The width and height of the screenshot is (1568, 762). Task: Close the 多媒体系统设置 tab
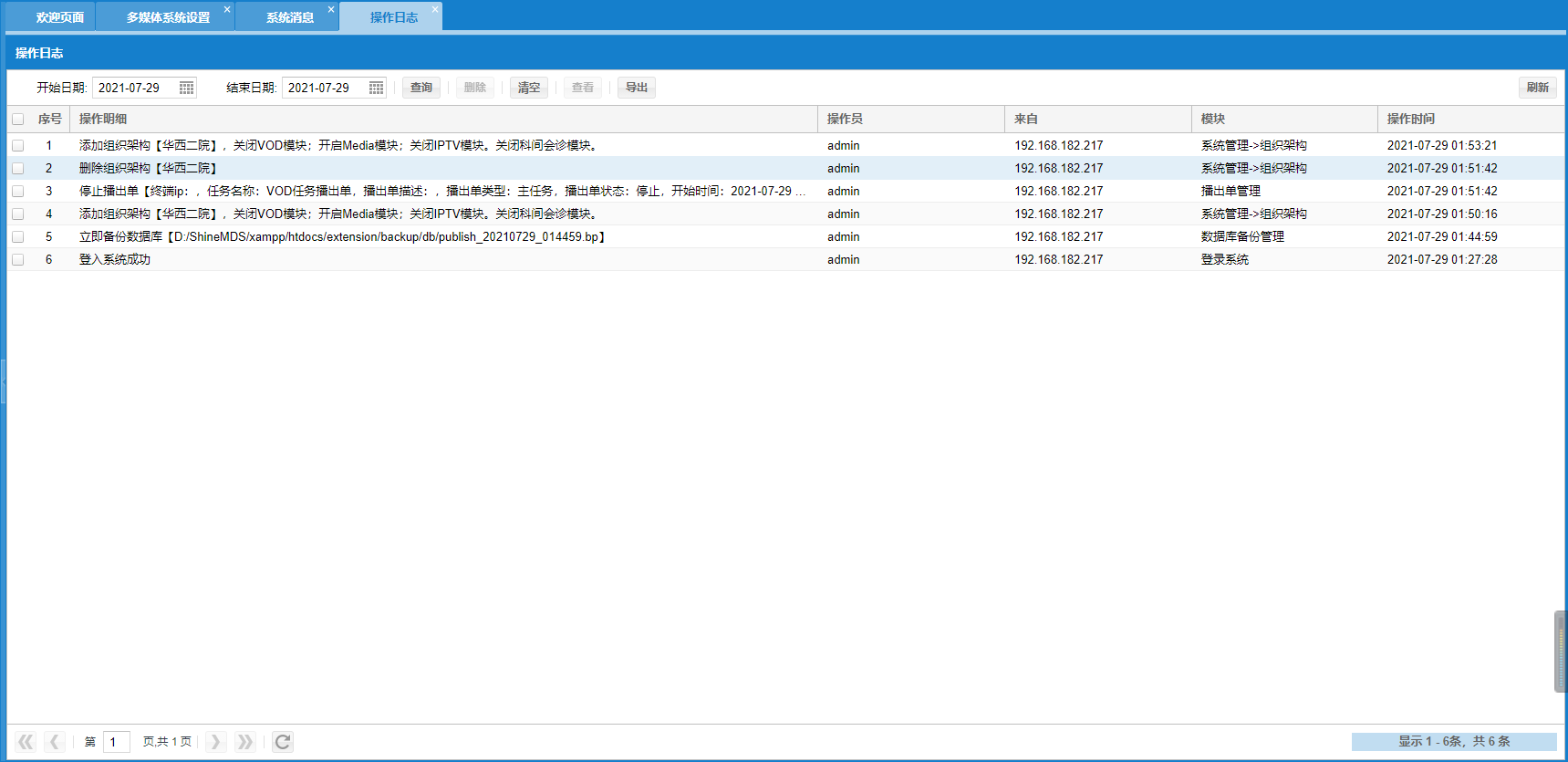click(227, 9)
